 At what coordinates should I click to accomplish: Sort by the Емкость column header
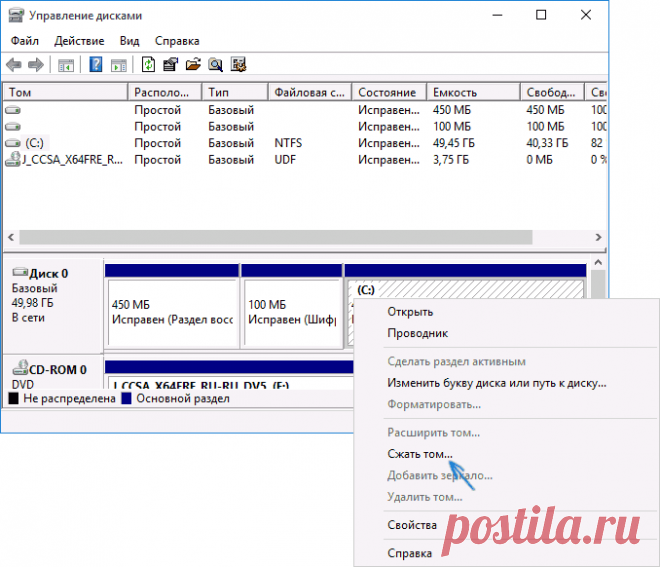(473, 92)
